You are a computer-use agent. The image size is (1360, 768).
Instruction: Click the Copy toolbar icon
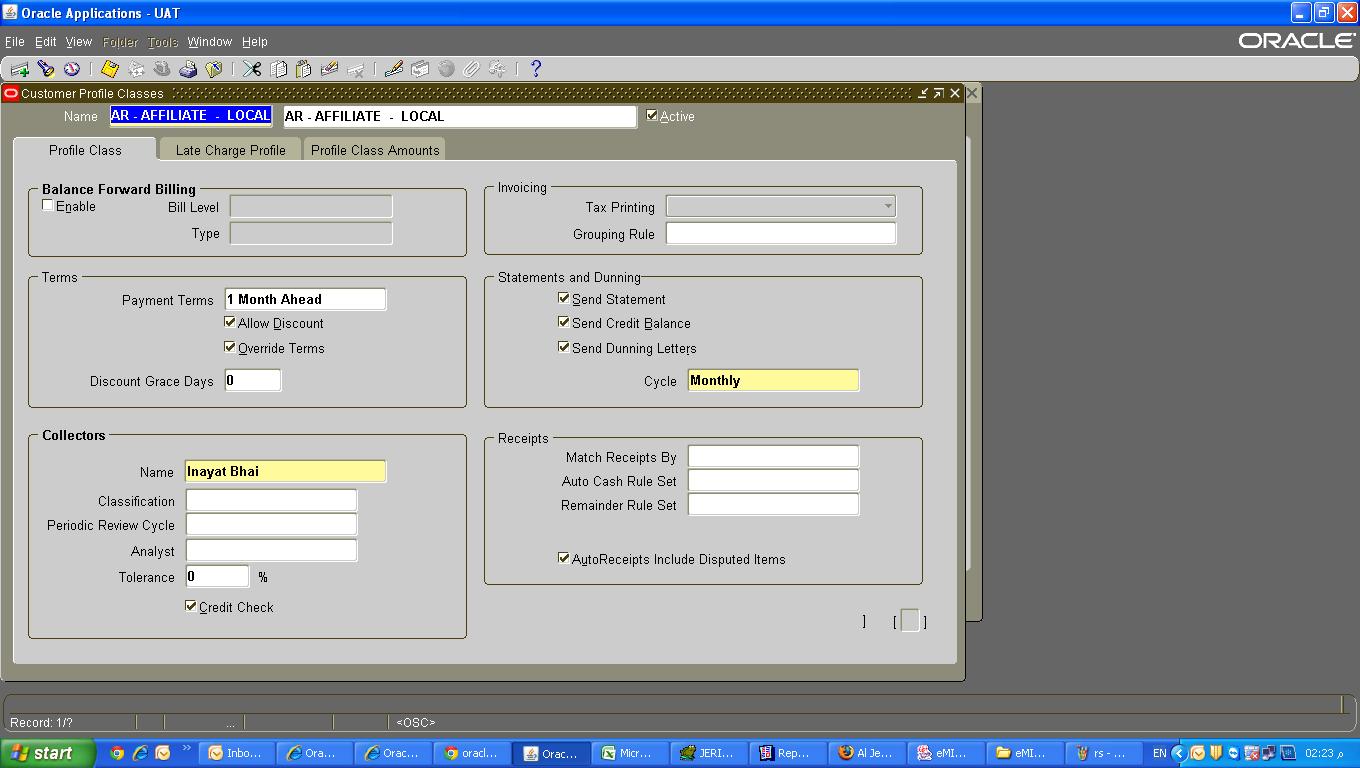point(278,69)
